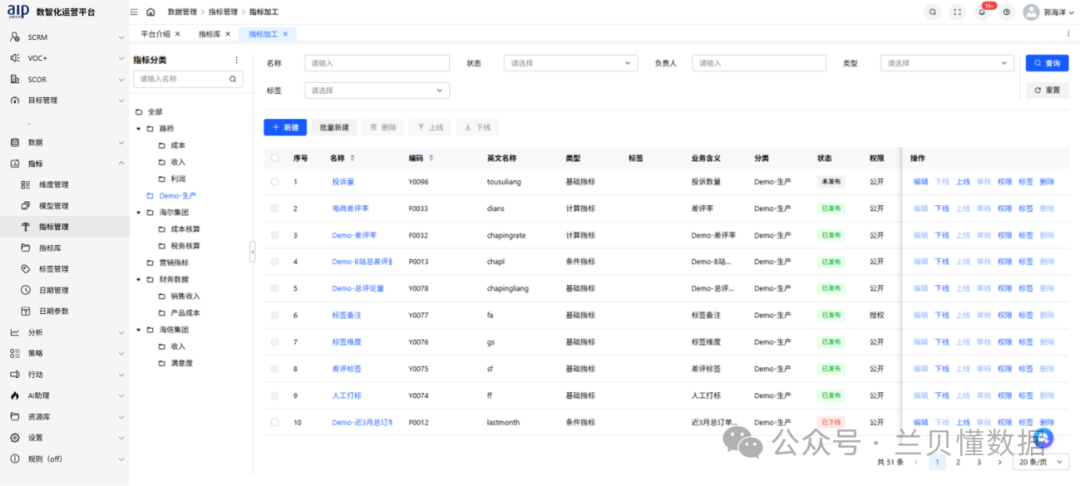Select Demo-生产 in category tree
The width and height of the screenshot is (1080, 486).
click(x=177, y=196)
